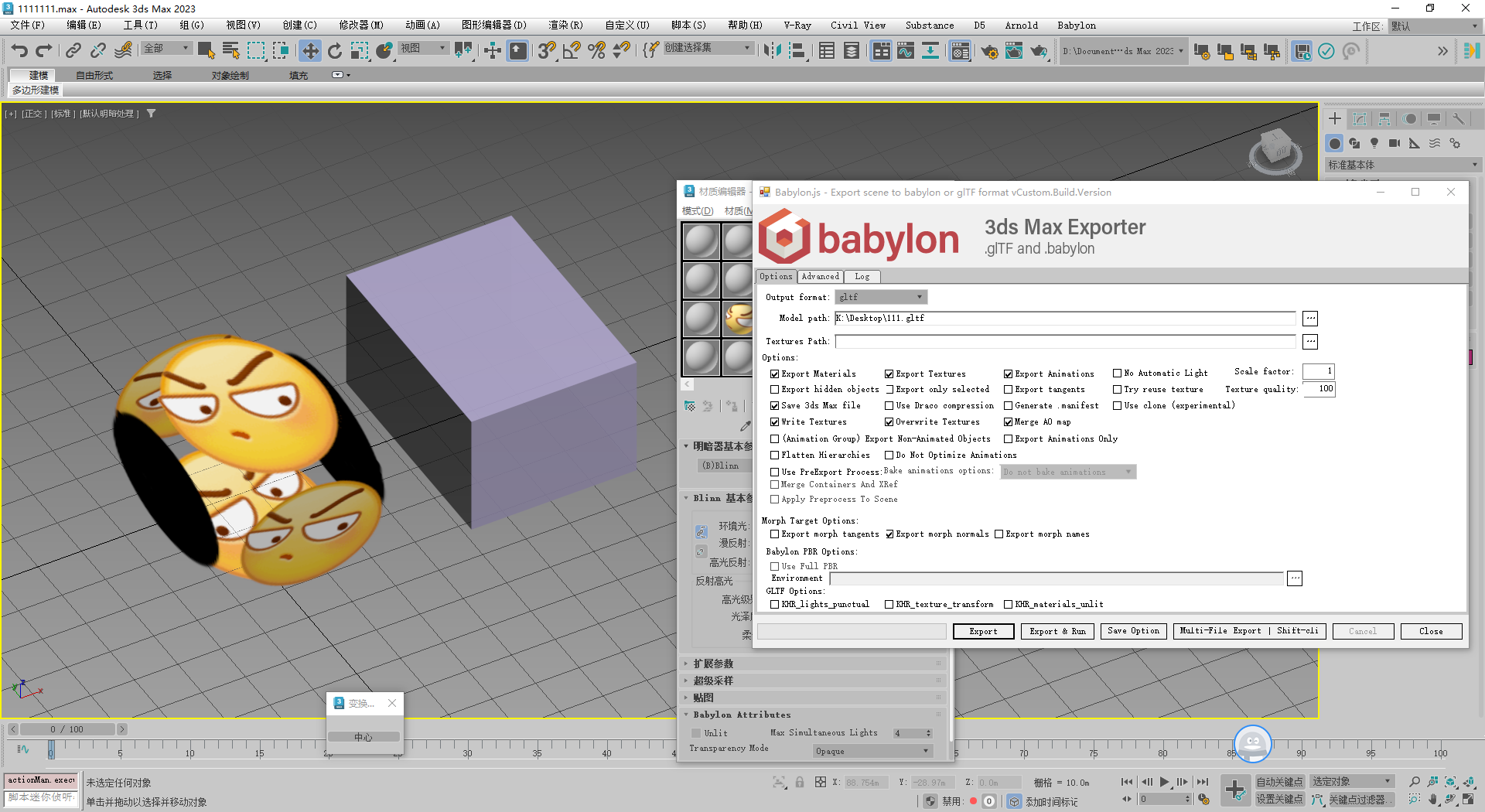Image resolution: width=1485 pixels, height=812 pixels.
Task: Expand the 扩展参数 rollout
Action: pos(811,664)
